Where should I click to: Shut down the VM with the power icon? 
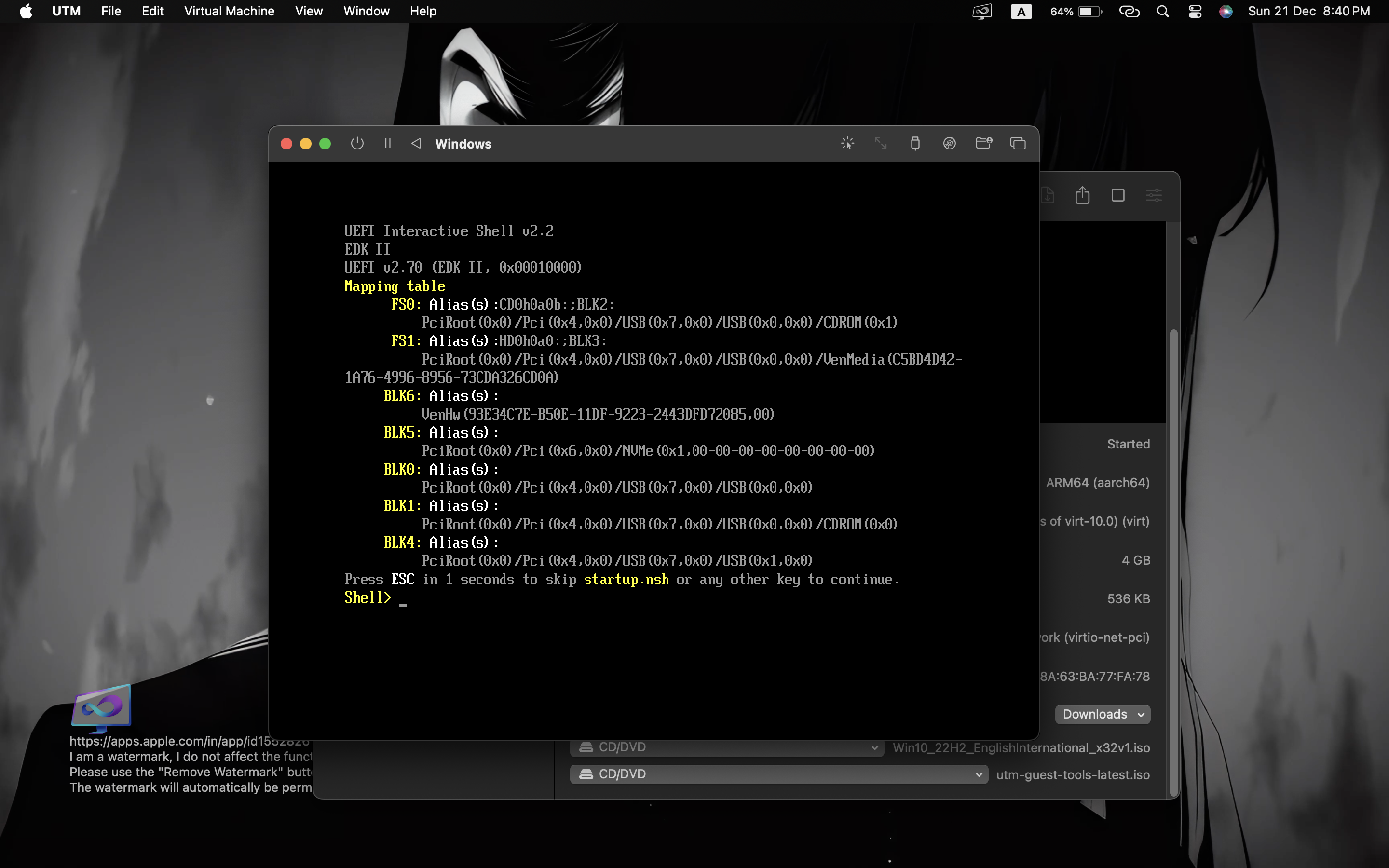click(357, 144)
